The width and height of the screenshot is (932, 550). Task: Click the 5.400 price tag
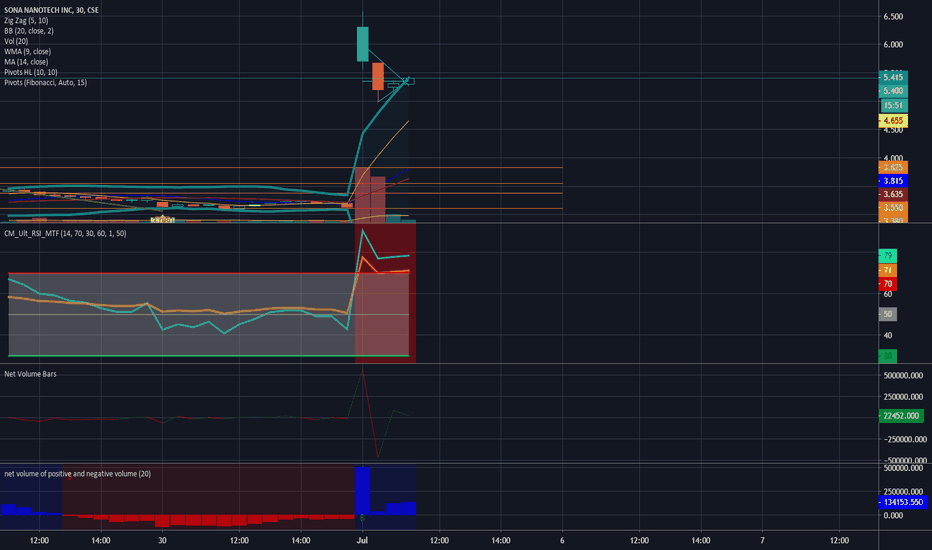click(893, 91)
